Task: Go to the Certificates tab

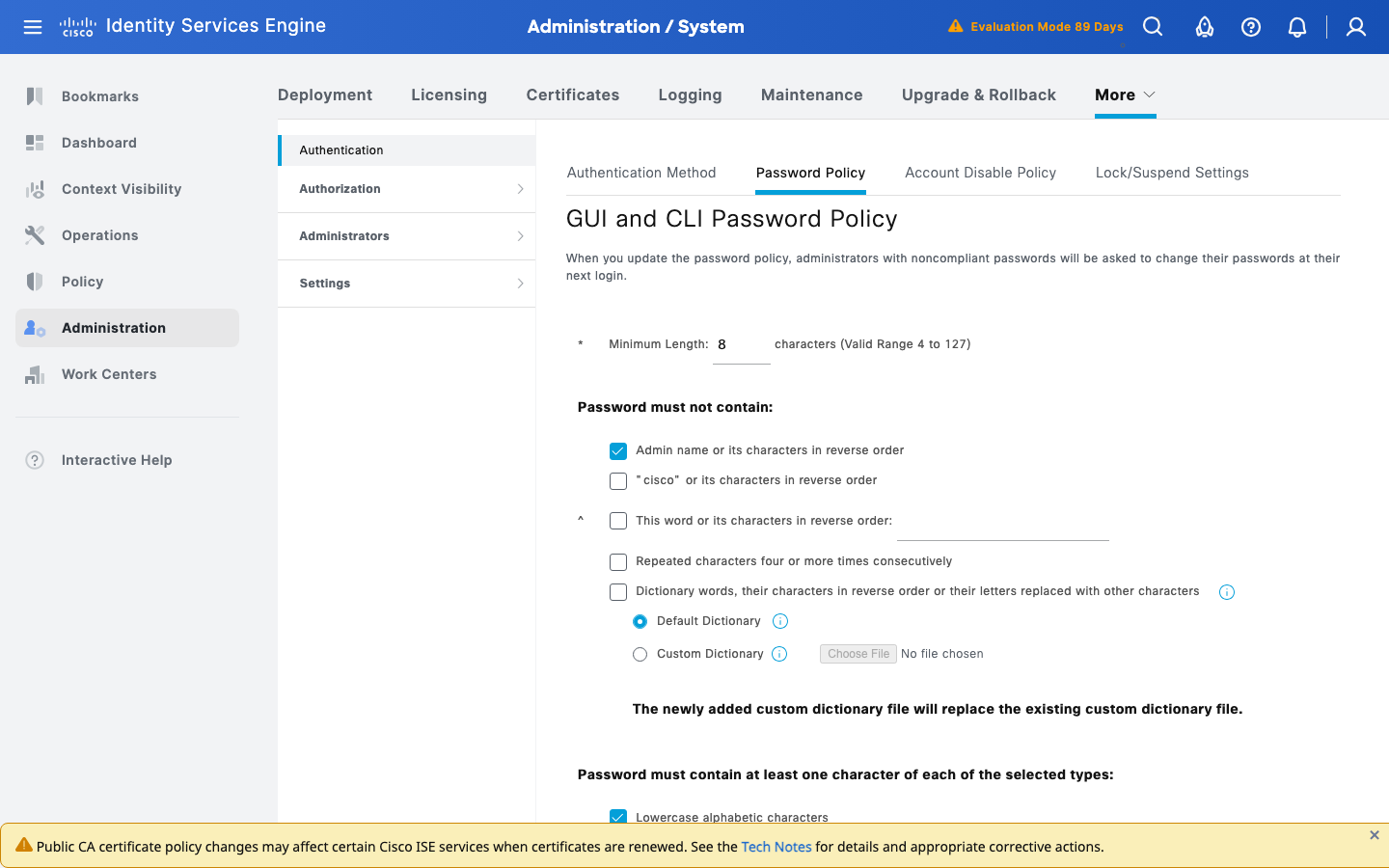Action: (x=573, y=95)
